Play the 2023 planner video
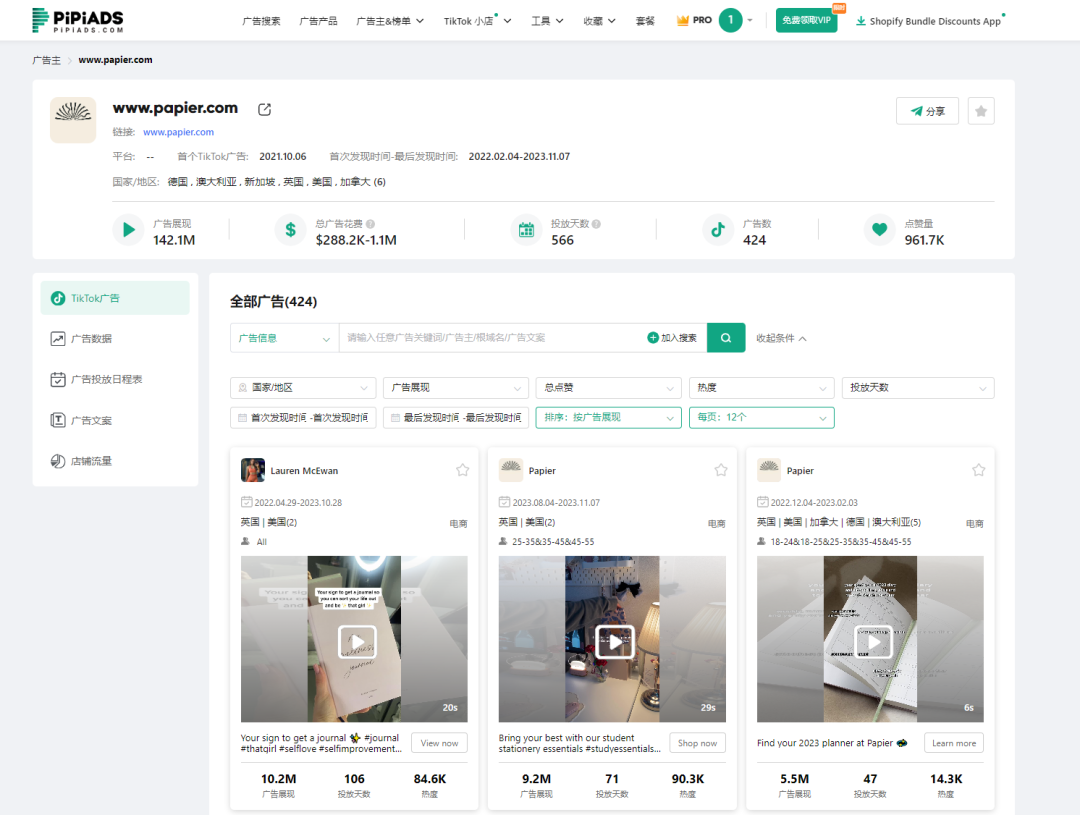The height and width of the screenshot is (815, 1080). click(x=873, y=642)
